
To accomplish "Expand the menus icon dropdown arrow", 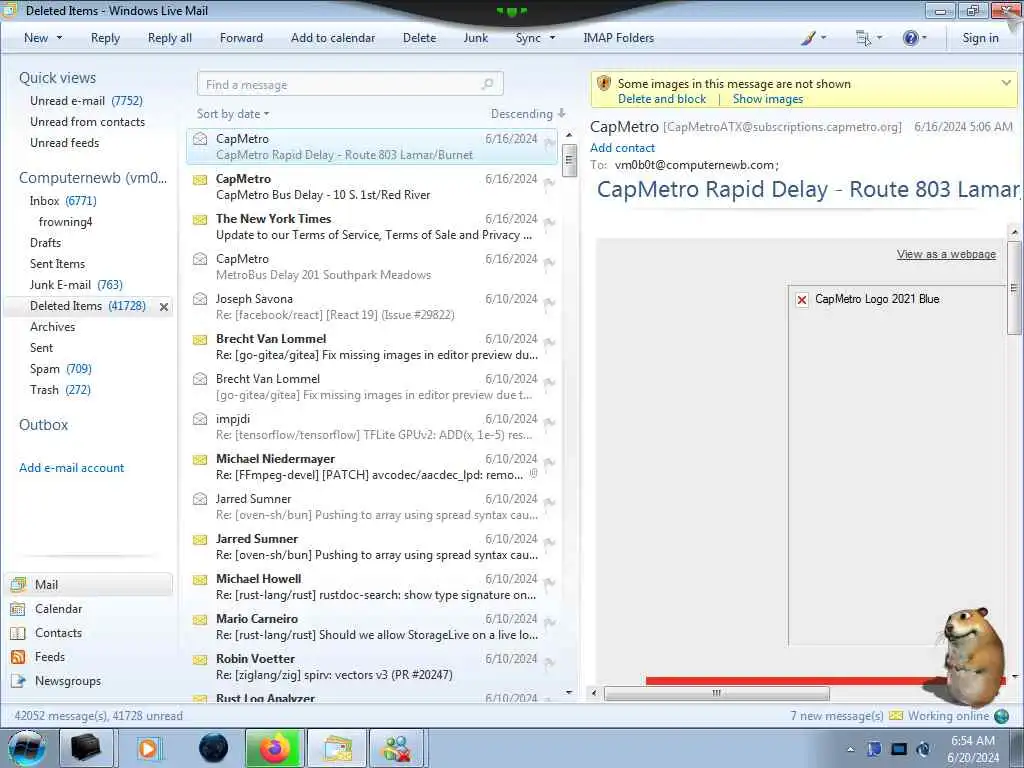I will point(879,38).
